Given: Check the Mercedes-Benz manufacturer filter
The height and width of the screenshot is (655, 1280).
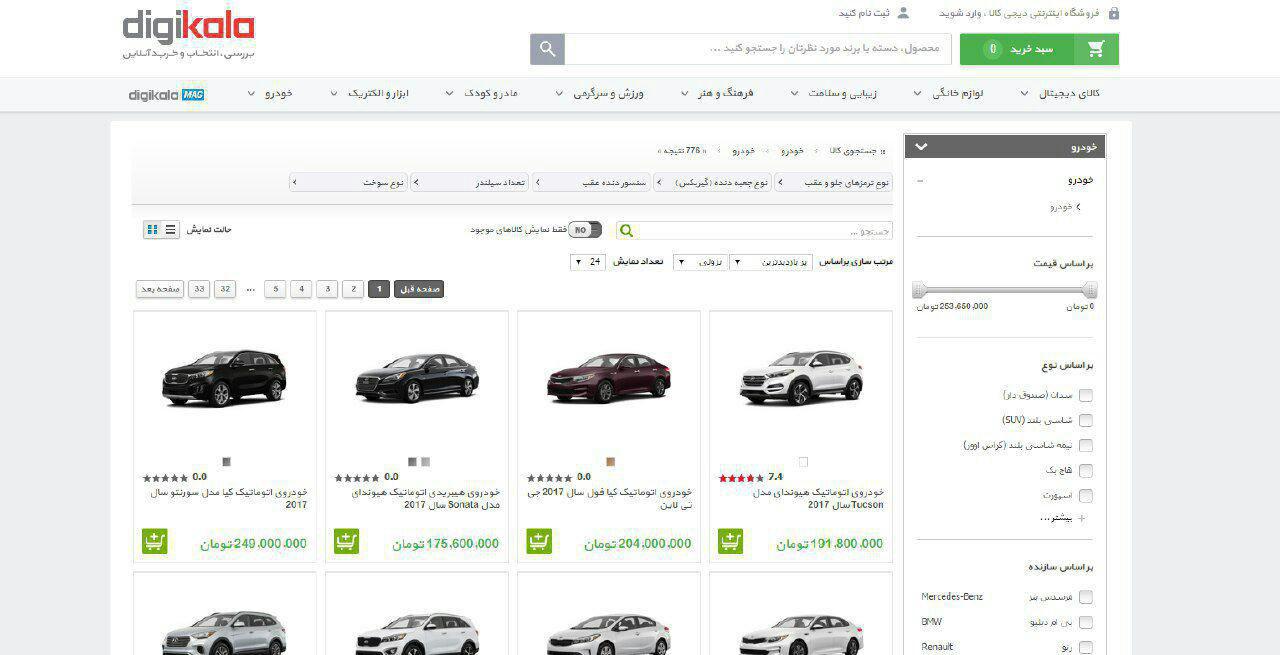Looking at the screenshot, I should click(1086, 597).
